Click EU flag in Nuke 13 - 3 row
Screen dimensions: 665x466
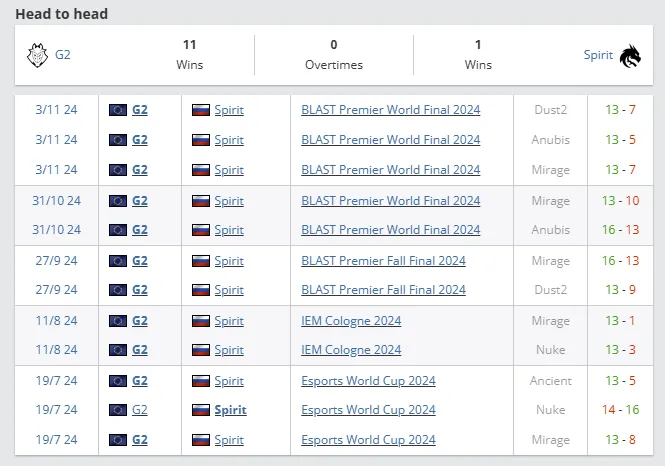pos(118,350)
